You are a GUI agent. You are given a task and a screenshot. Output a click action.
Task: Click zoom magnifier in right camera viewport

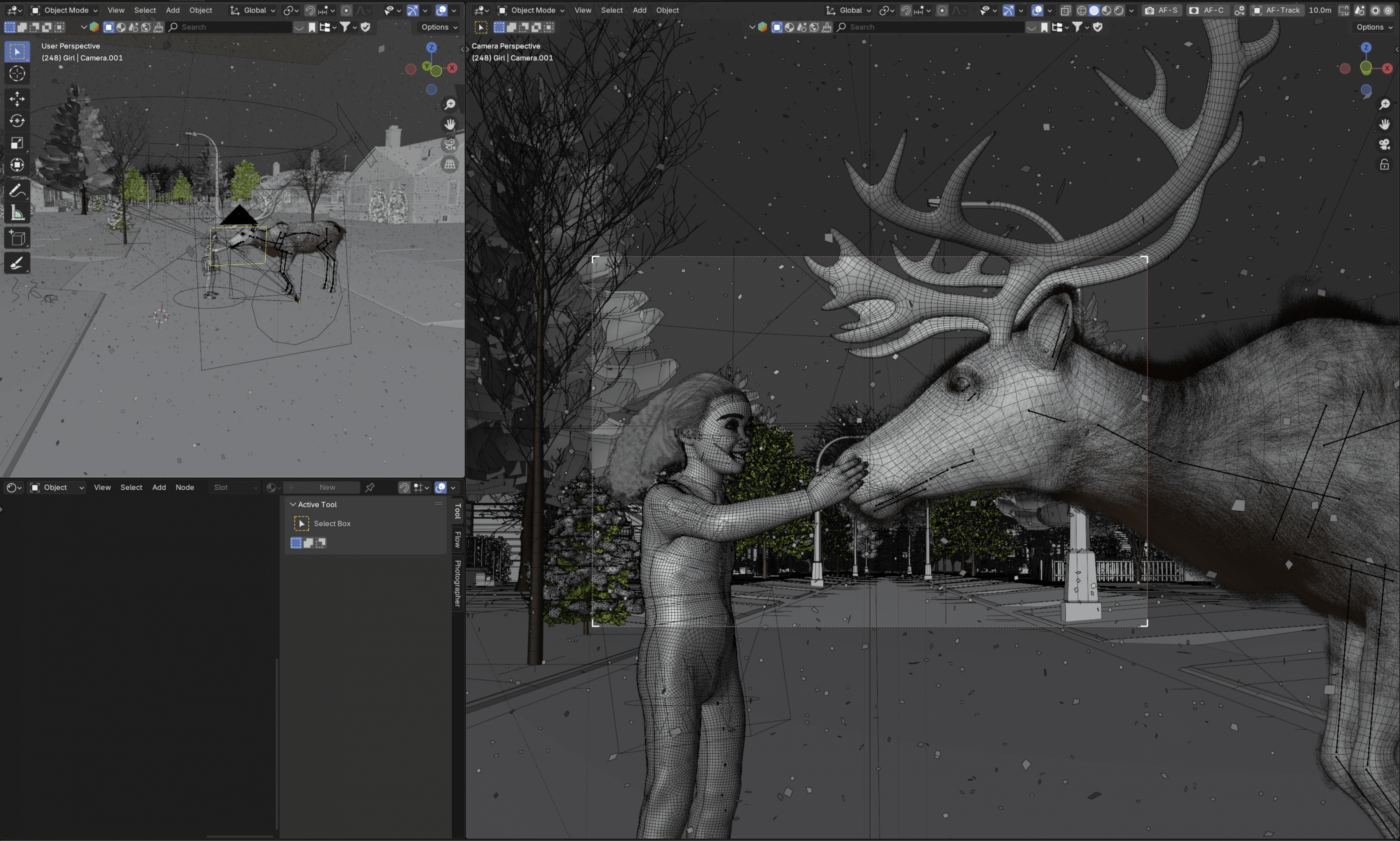coord(1384,104)
